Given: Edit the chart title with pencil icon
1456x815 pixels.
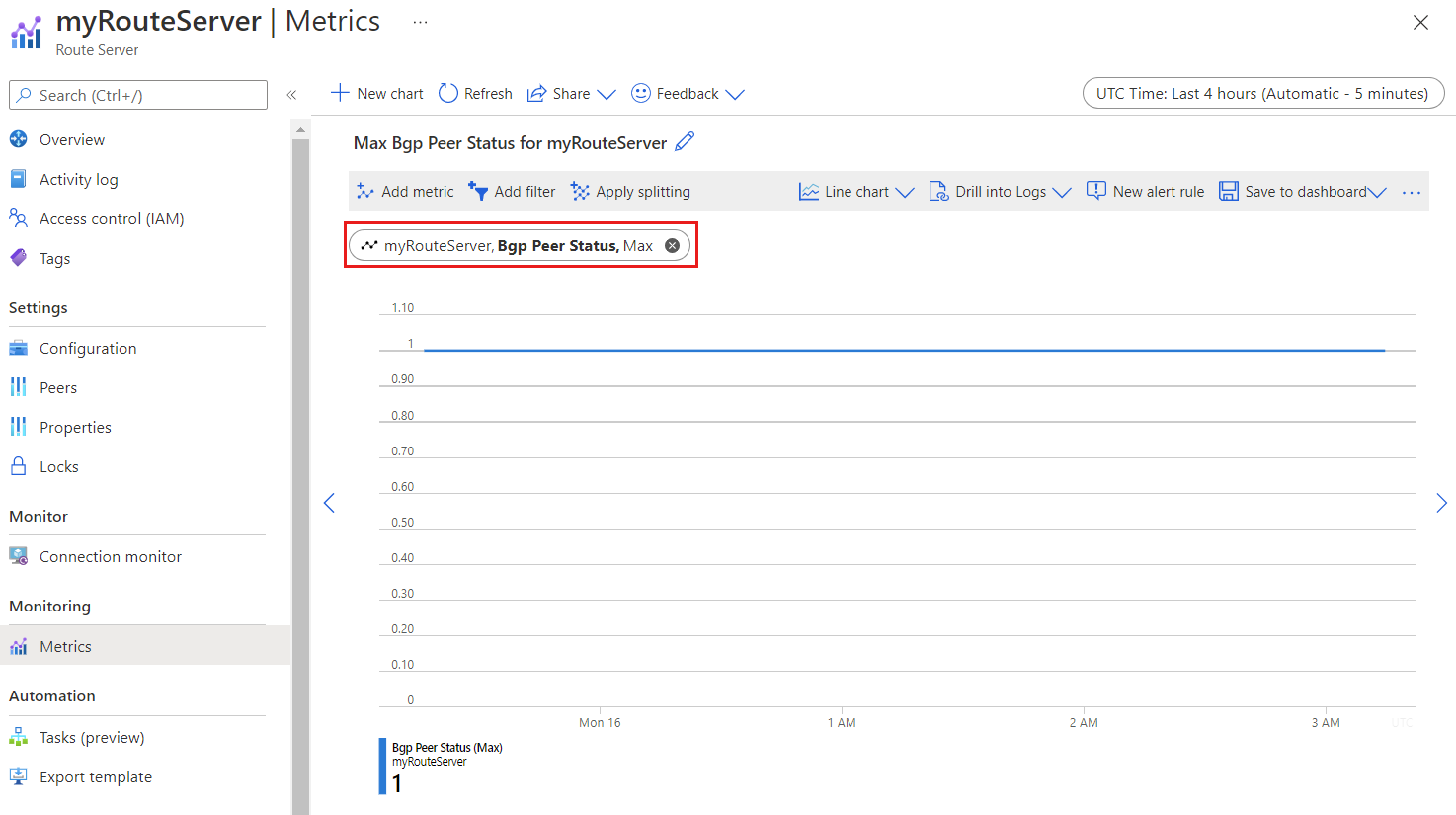Looking at the screenshot, I should click(x=685, y=142).
